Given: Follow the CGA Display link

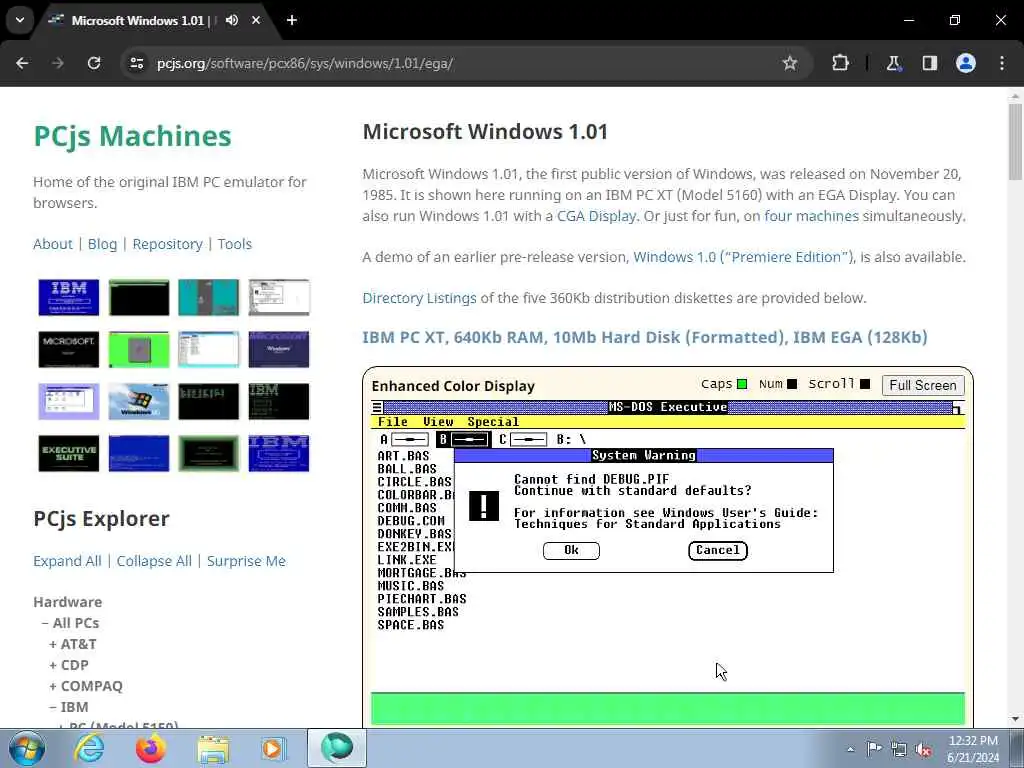Looking at the screenshot, I should tap(596, 216).
